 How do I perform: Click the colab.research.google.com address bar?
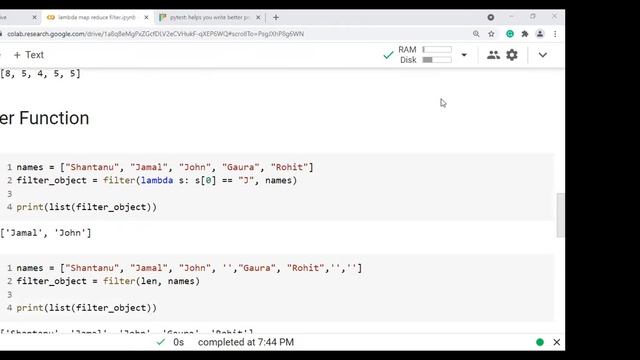(x=155, y=34)
